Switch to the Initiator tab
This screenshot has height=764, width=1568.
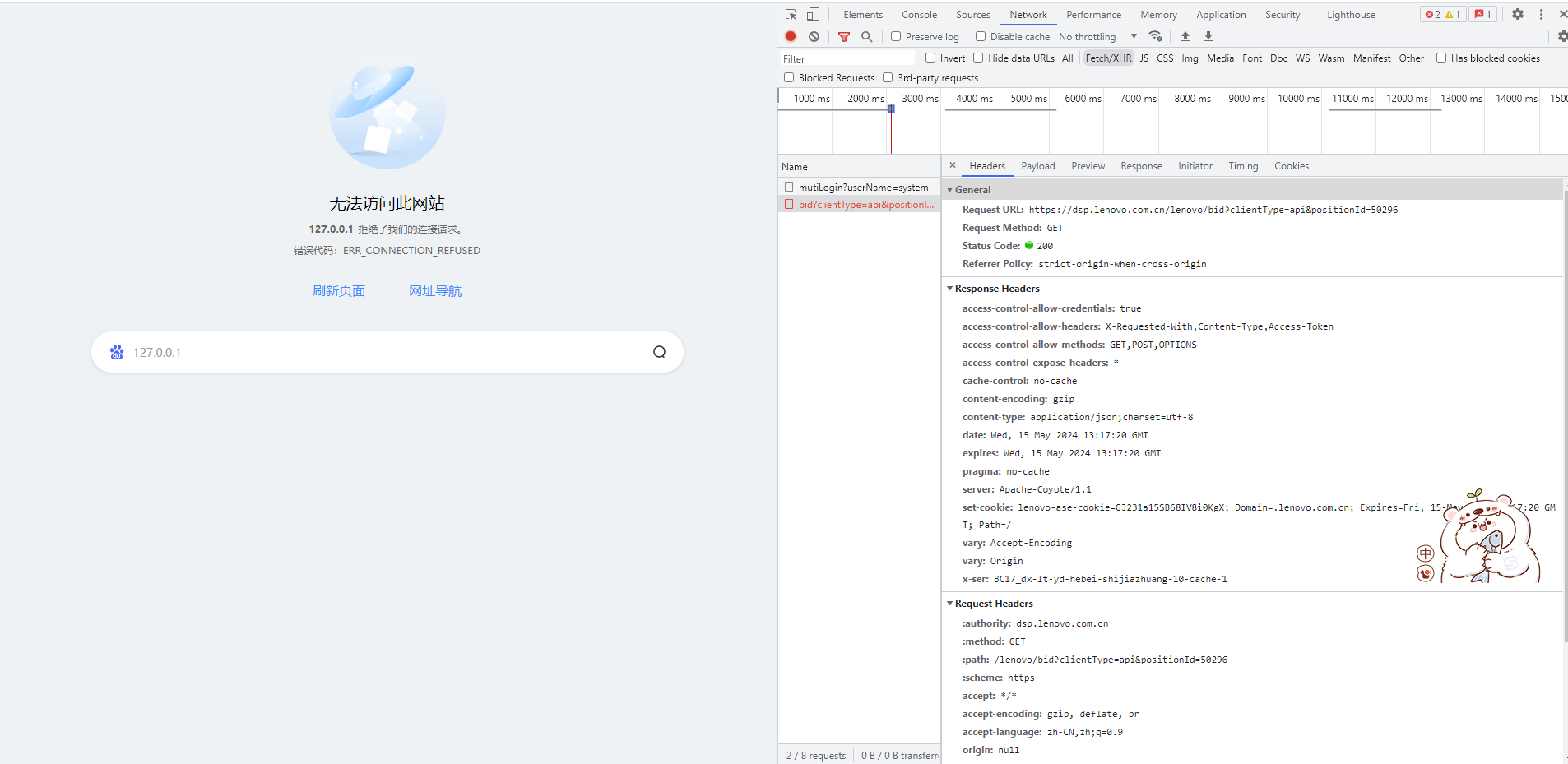coord(1195,166)
